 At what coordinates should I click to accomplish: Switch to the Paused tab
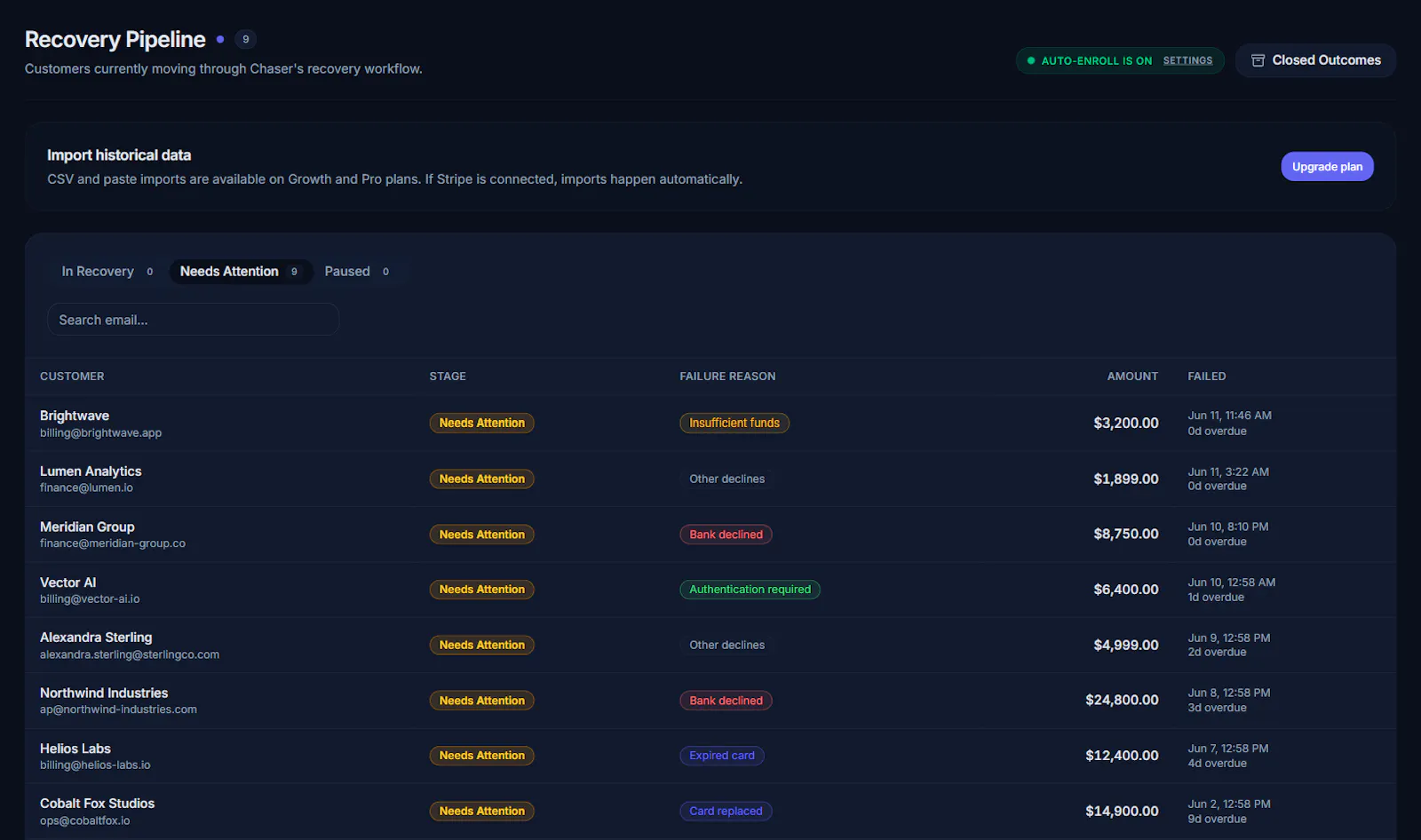point(356,272)
